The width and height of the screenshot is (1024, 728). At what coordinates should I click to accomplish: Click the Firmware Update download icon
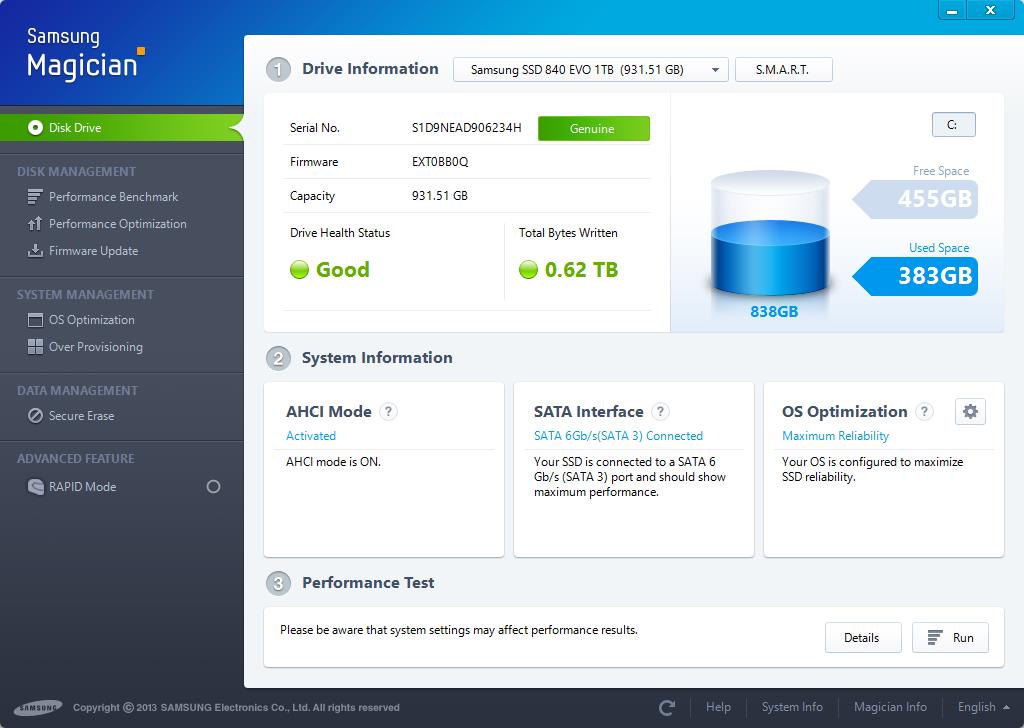click(x=35, y=251)
